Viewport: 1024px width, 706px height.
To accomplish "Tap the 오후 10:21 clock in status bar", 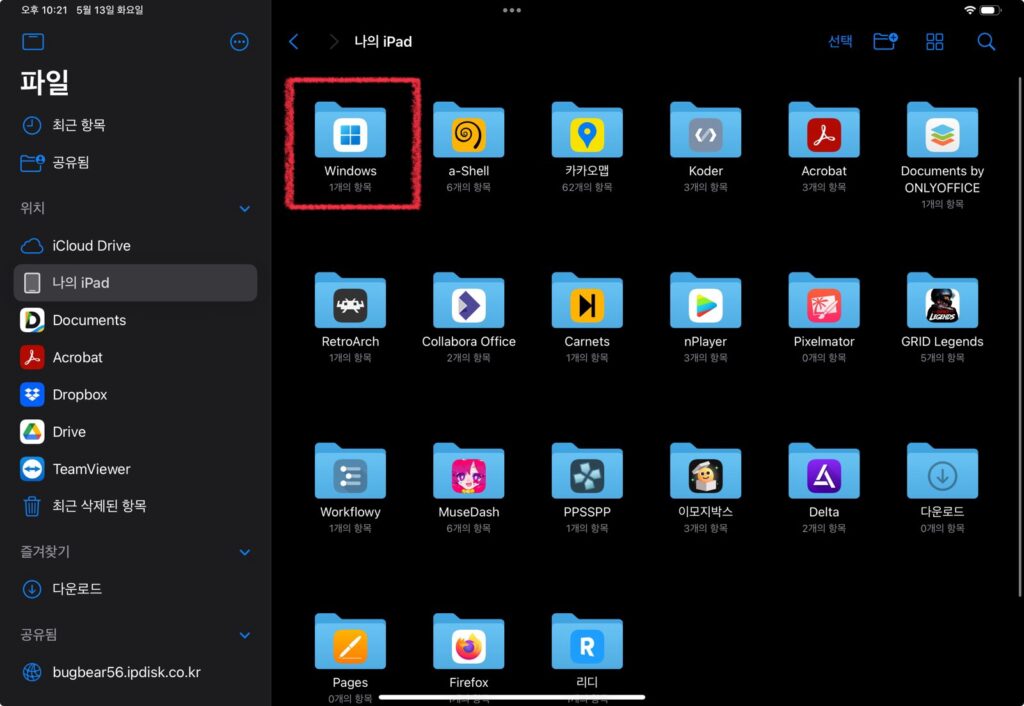I will tap(44, 10).
